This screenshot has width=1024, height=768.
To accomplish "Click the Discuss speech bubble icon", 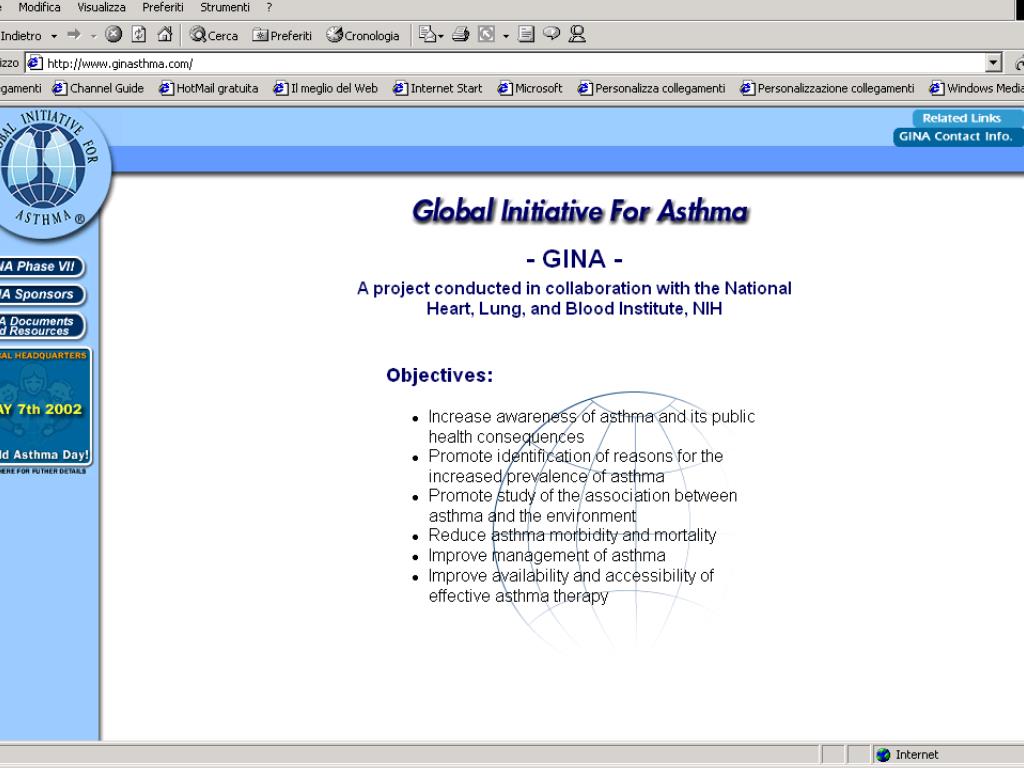I will [x=551, y=33].
